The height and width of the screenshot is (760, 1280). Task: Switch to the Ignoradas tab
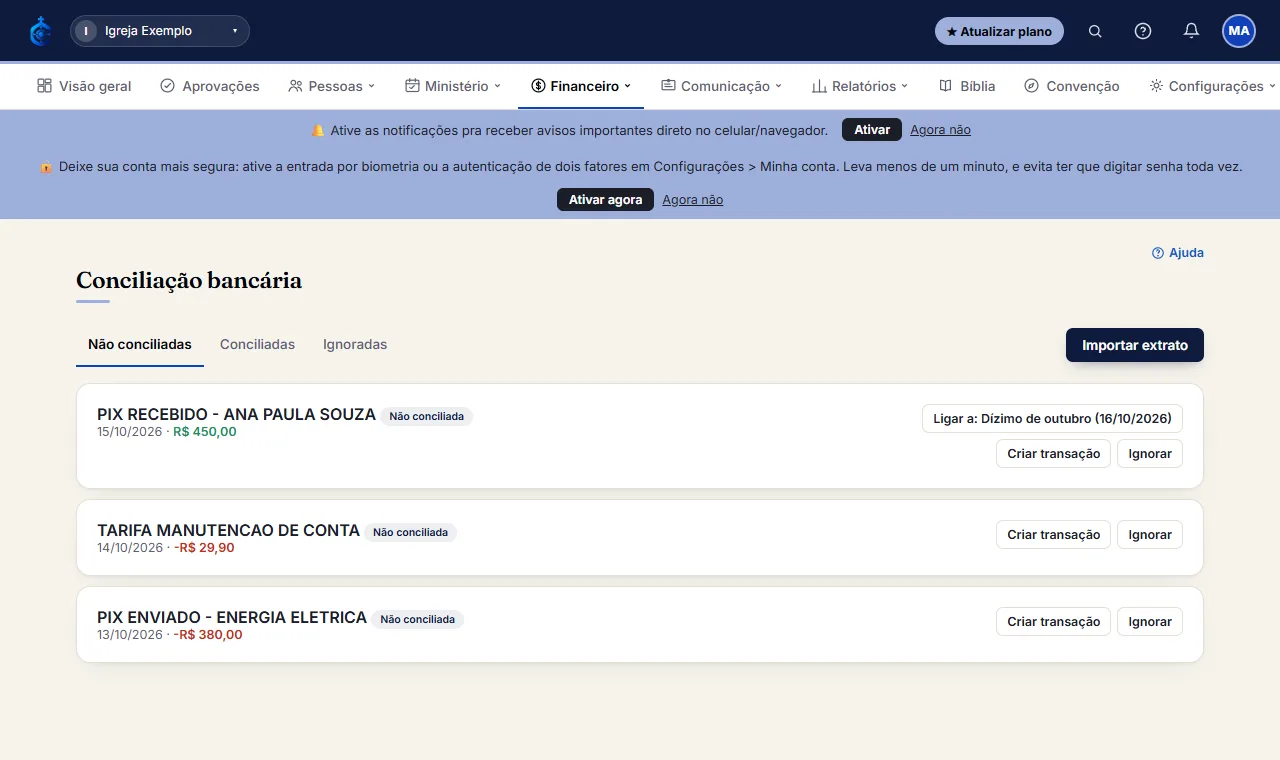355,345
